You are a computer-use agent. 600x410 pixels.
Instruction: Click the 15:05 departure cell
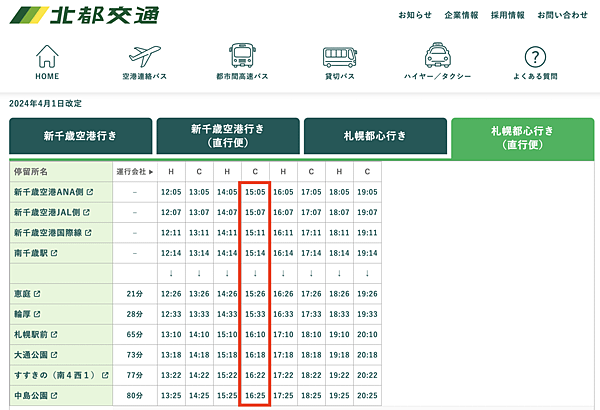(255, 192)
